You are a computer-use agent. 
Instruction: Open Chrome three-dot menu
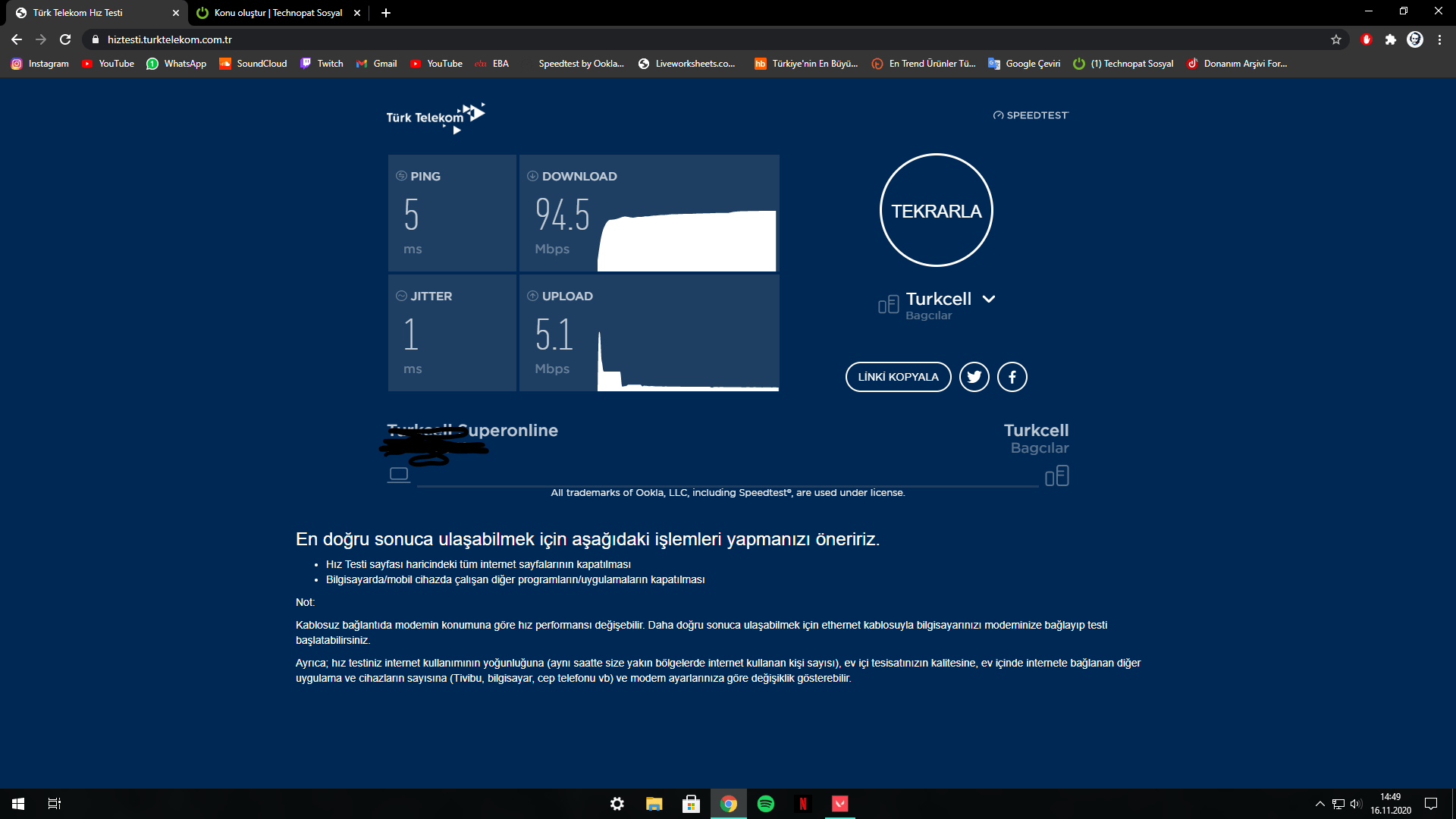tap(1439, 39)
